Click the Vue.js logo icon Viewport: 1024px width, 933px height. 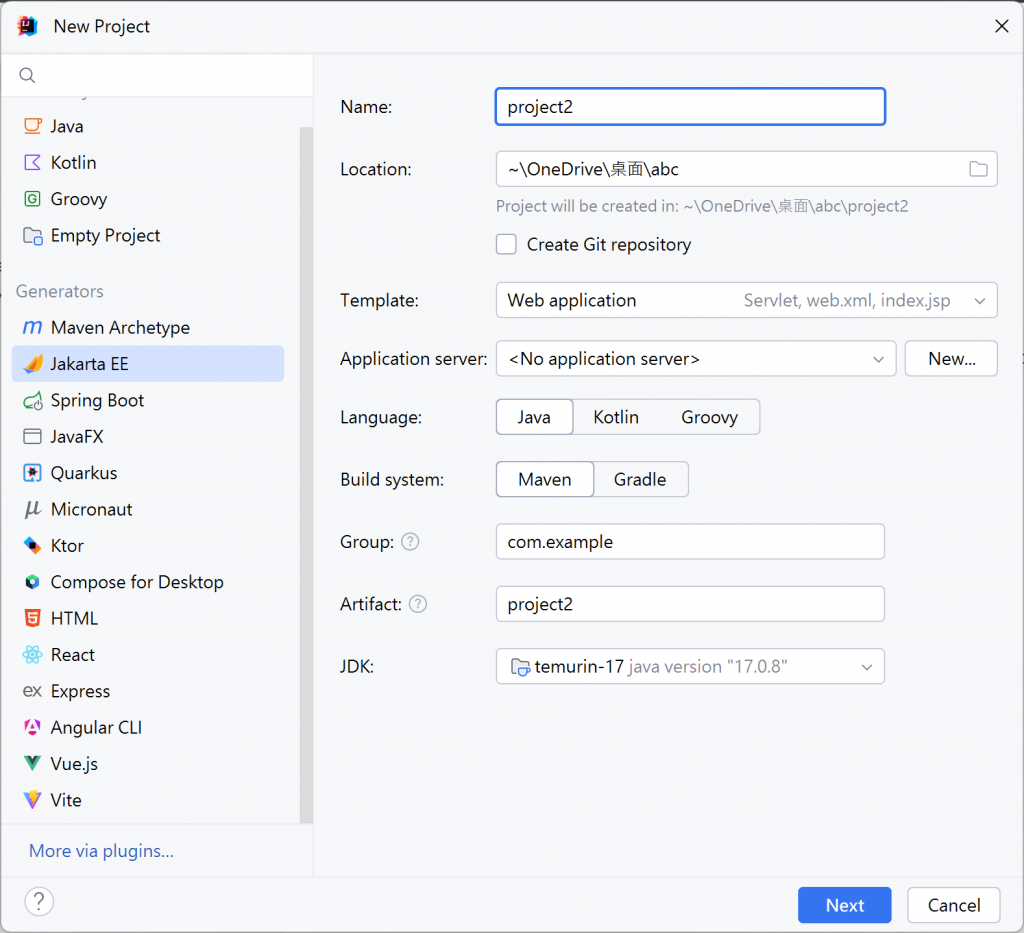(x=33, y=764)
